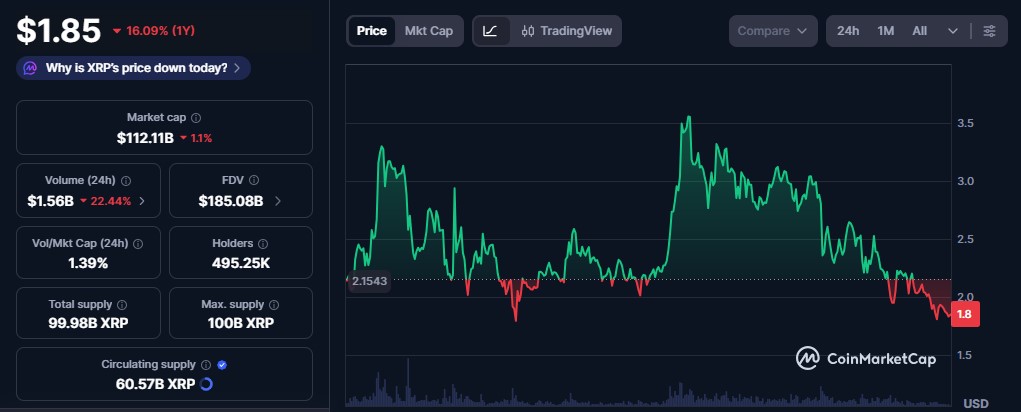Switch chart to Mkt Cap view
Image resolution: width=1021 pixels, height=412 pixels.
coord(428,31)
